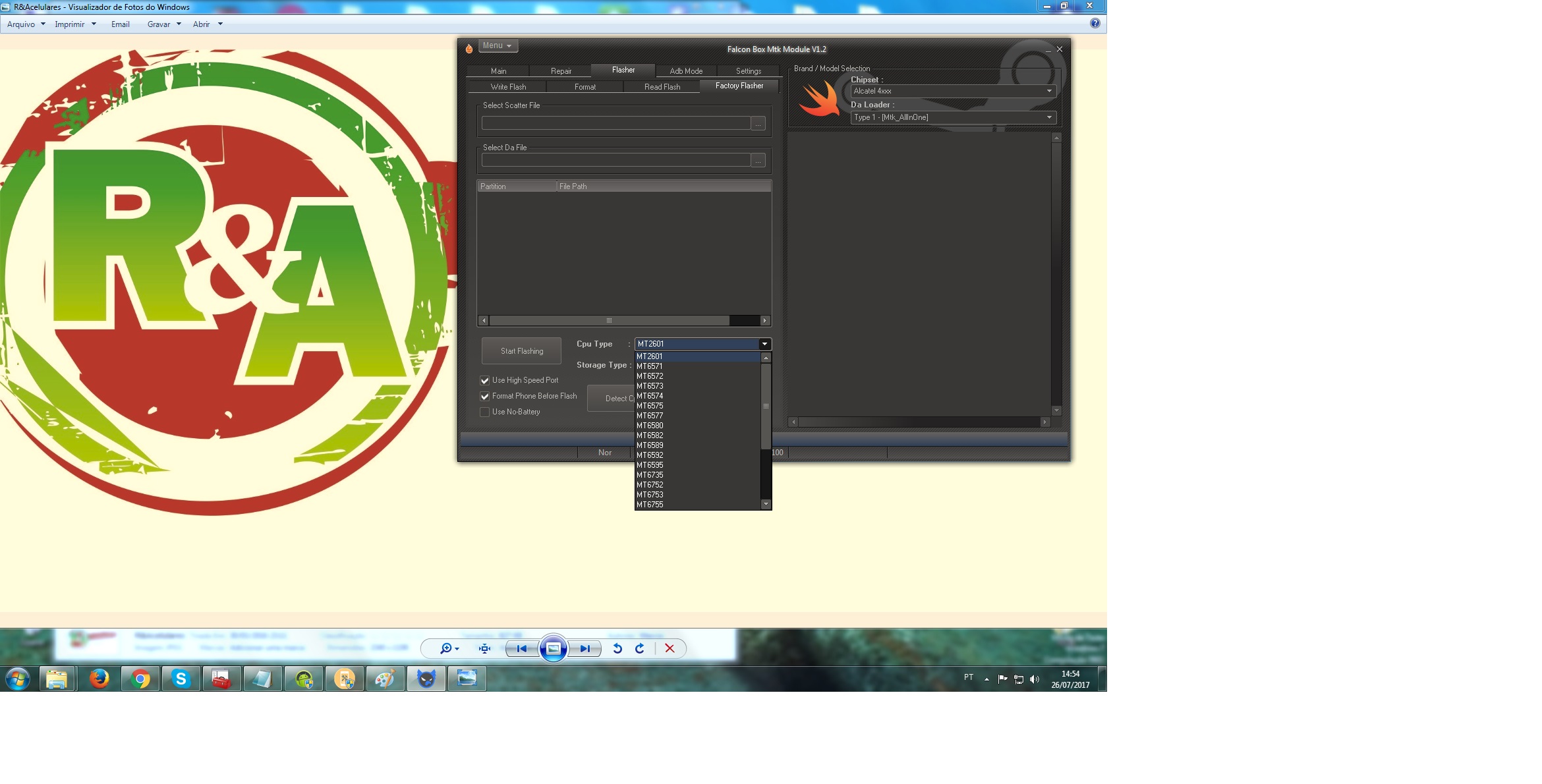Browse for scatter file with the ... button

pyautogui.click(x=758, y=124)
